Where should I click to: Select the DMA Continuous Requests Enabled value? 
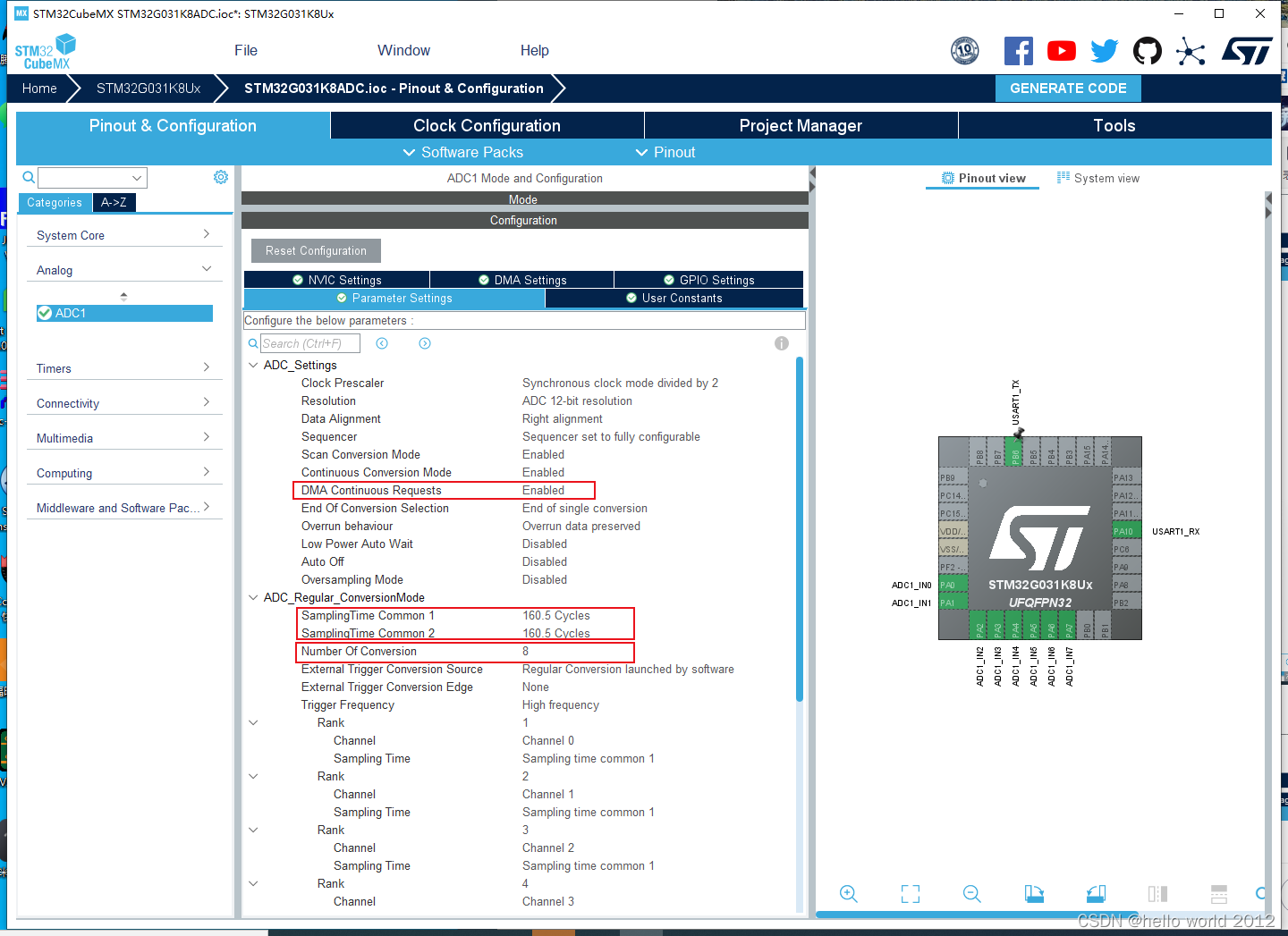click(x=544, y=490)
